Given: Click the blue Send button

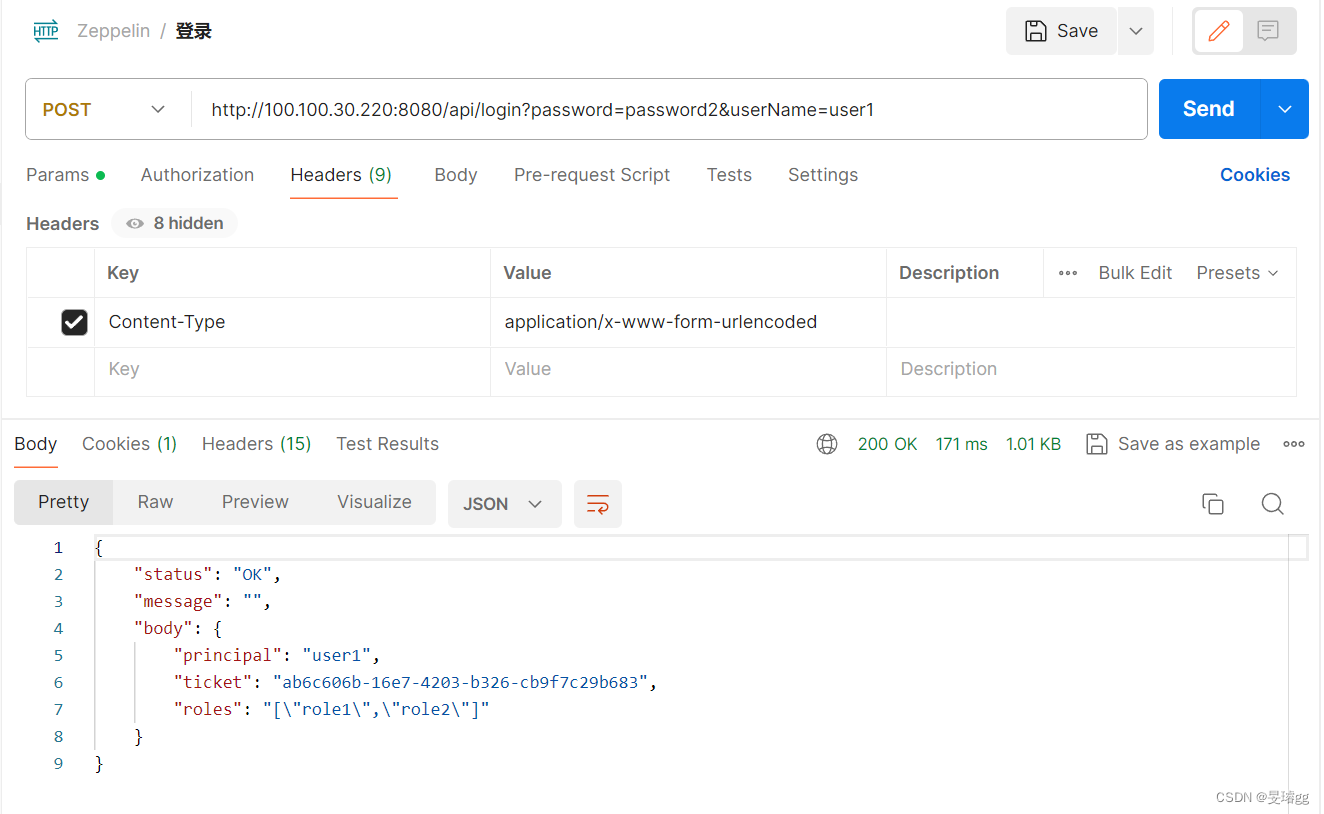Looking at the screenshot, I should [x=1209, y=109].
